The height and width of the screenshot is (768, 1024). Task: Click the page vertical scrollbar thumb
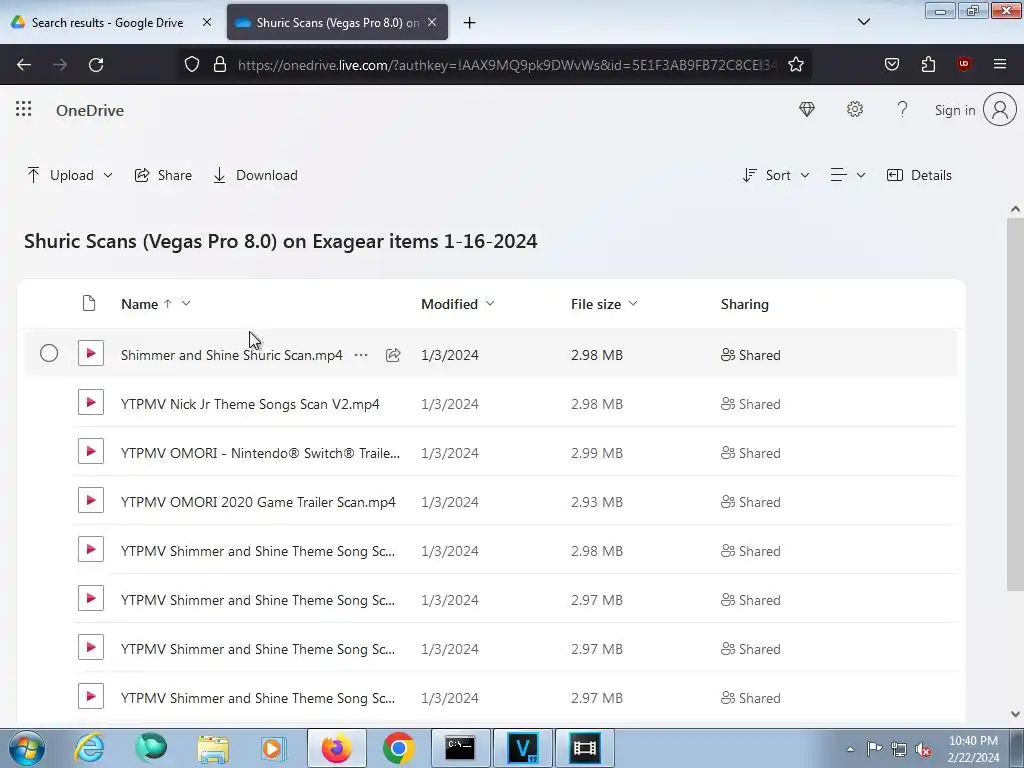[1015, 405]
